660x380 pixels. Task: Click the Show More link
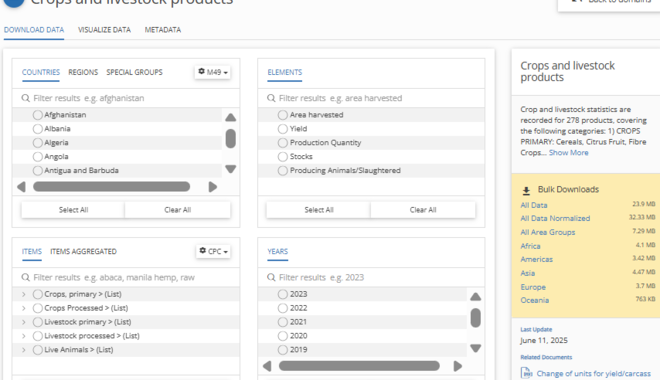coord(568,153)
